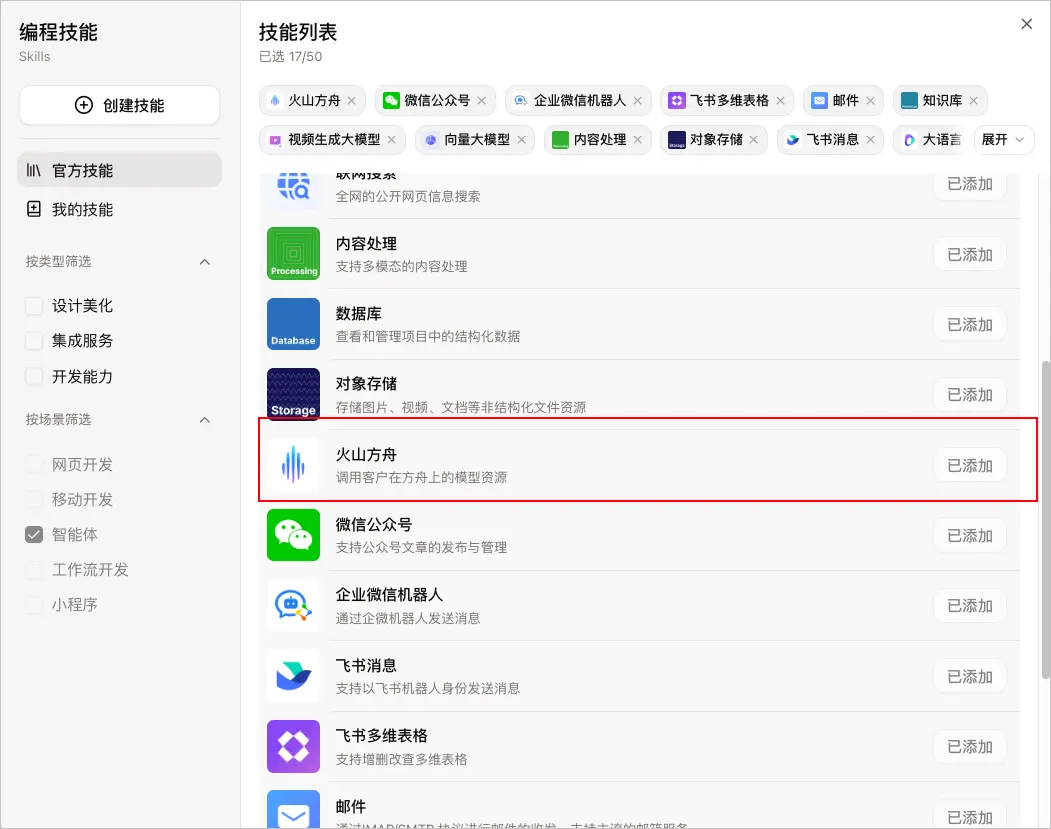Check the 开发能力 filter checkbox

click(x=34, y=376)
